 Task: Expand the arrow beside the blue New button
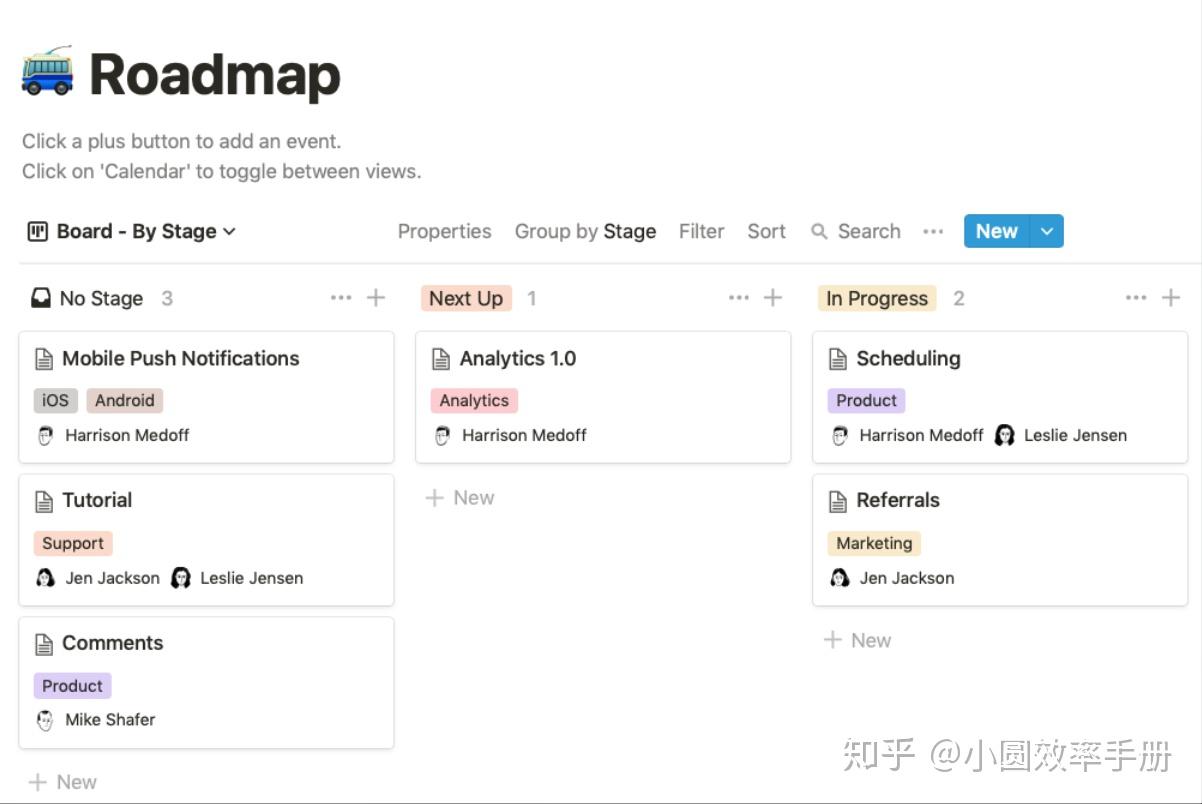coord(1047,231)
